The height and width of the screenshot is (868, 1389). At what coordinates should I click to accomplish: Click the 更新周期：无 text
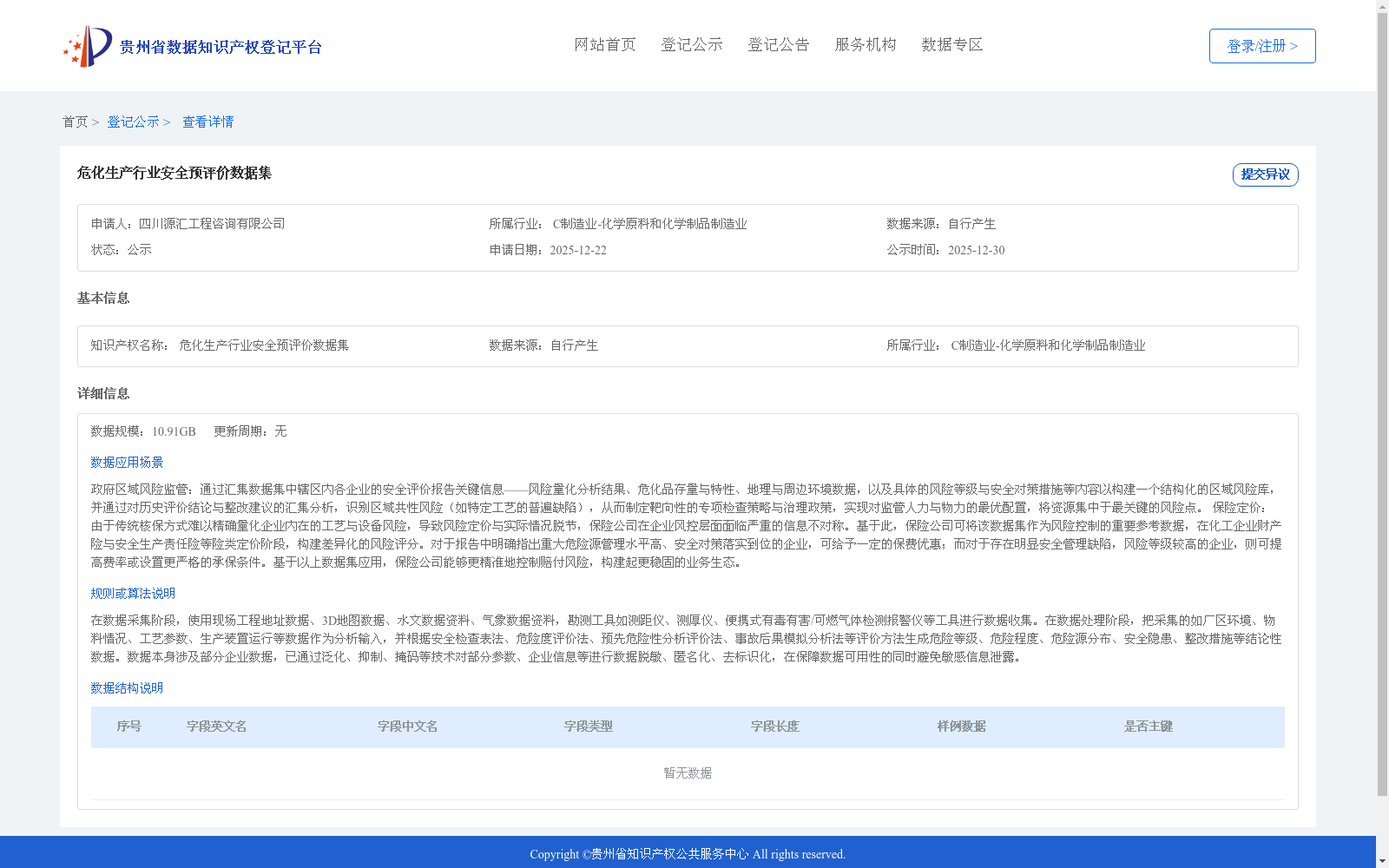250,431
